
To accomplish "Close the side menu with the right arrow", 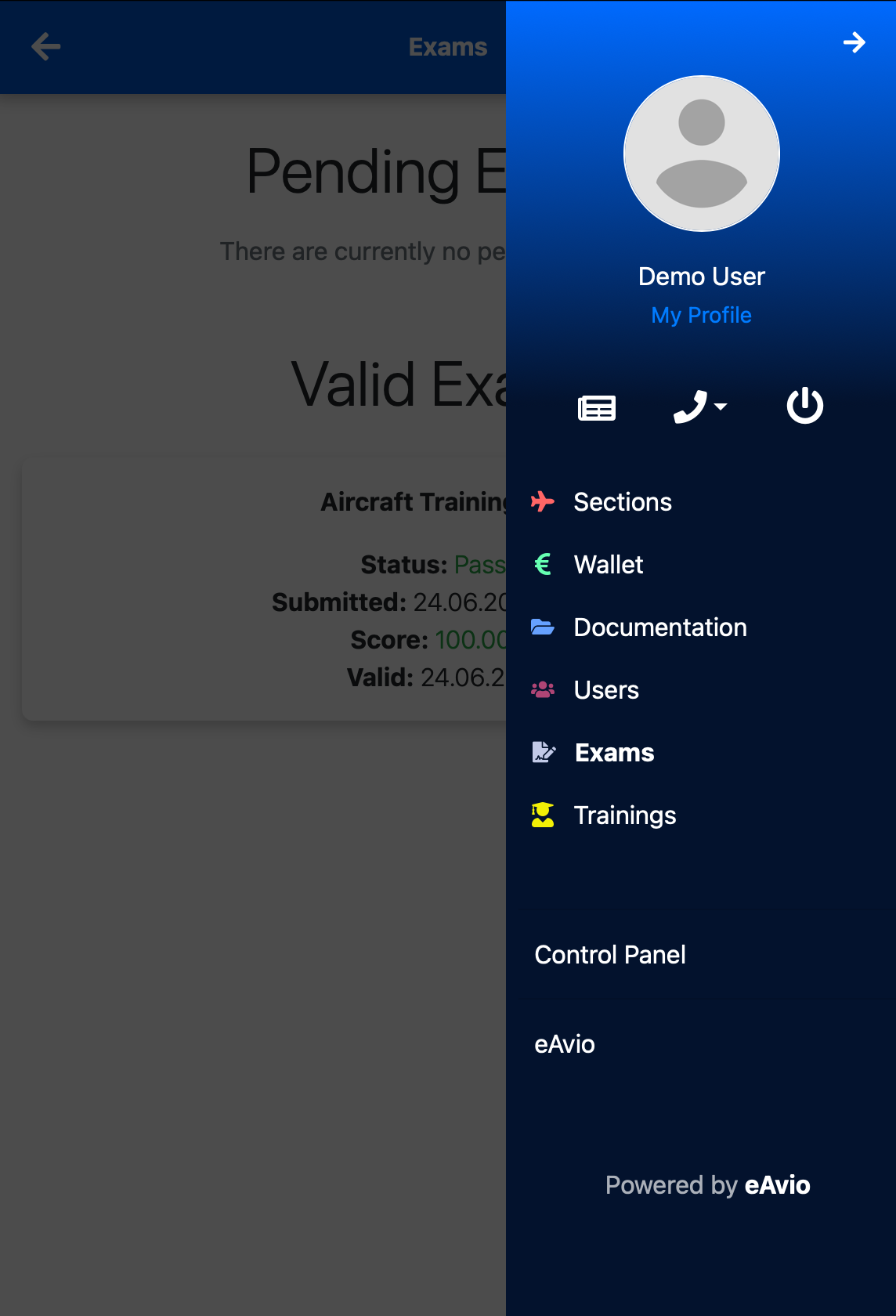I will [854, 42].
